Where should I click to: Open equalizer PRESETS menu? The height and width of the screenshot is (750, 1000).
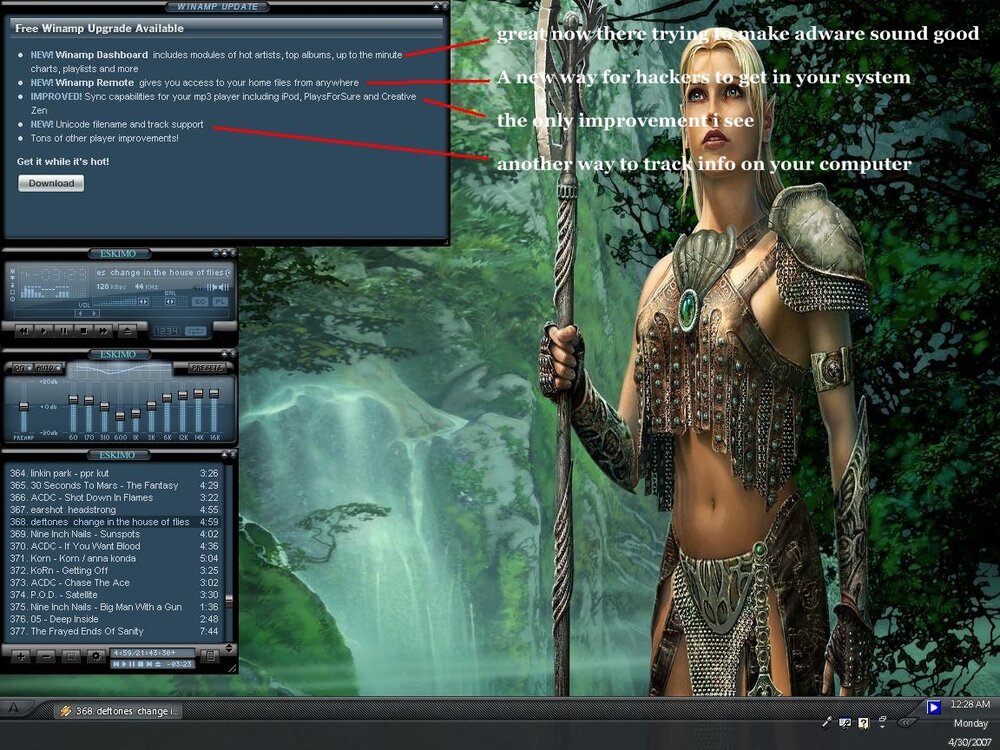(207, 368)
